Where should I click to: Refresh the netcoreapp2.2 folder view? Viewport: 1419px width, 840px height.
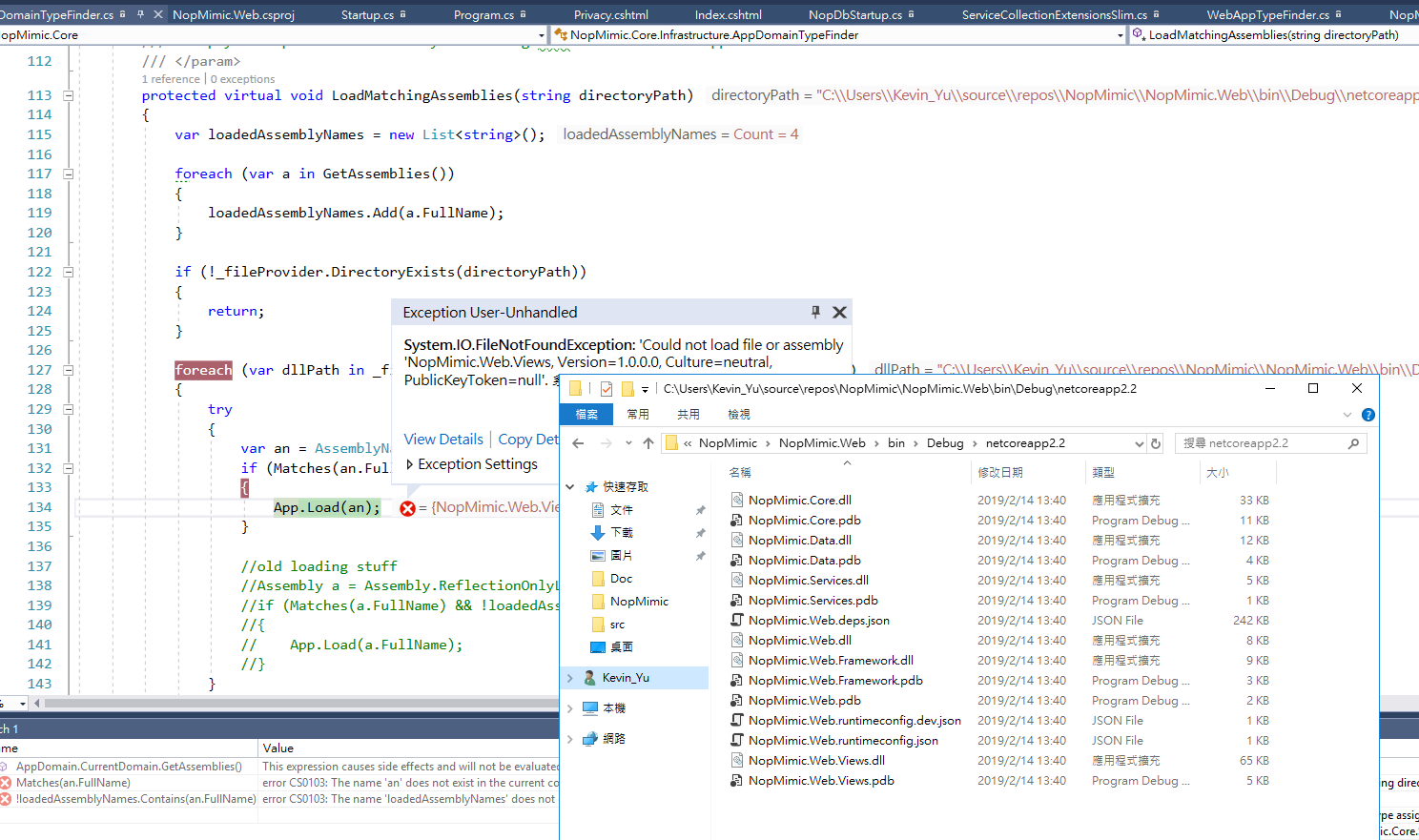click(1153, 442)
